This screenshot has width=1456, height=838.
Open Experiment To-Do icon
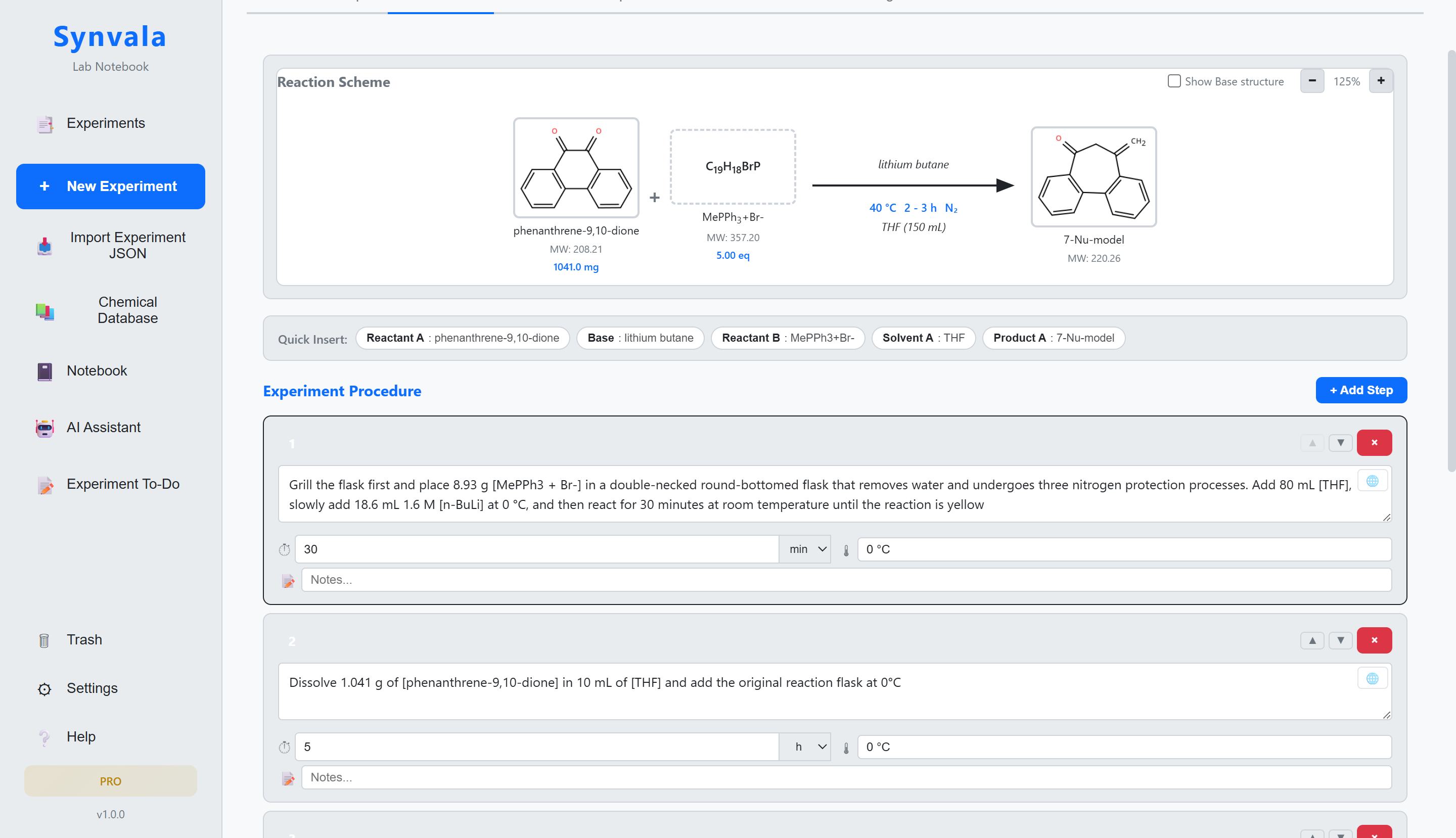pyautogui.click(x=44, y=485)
